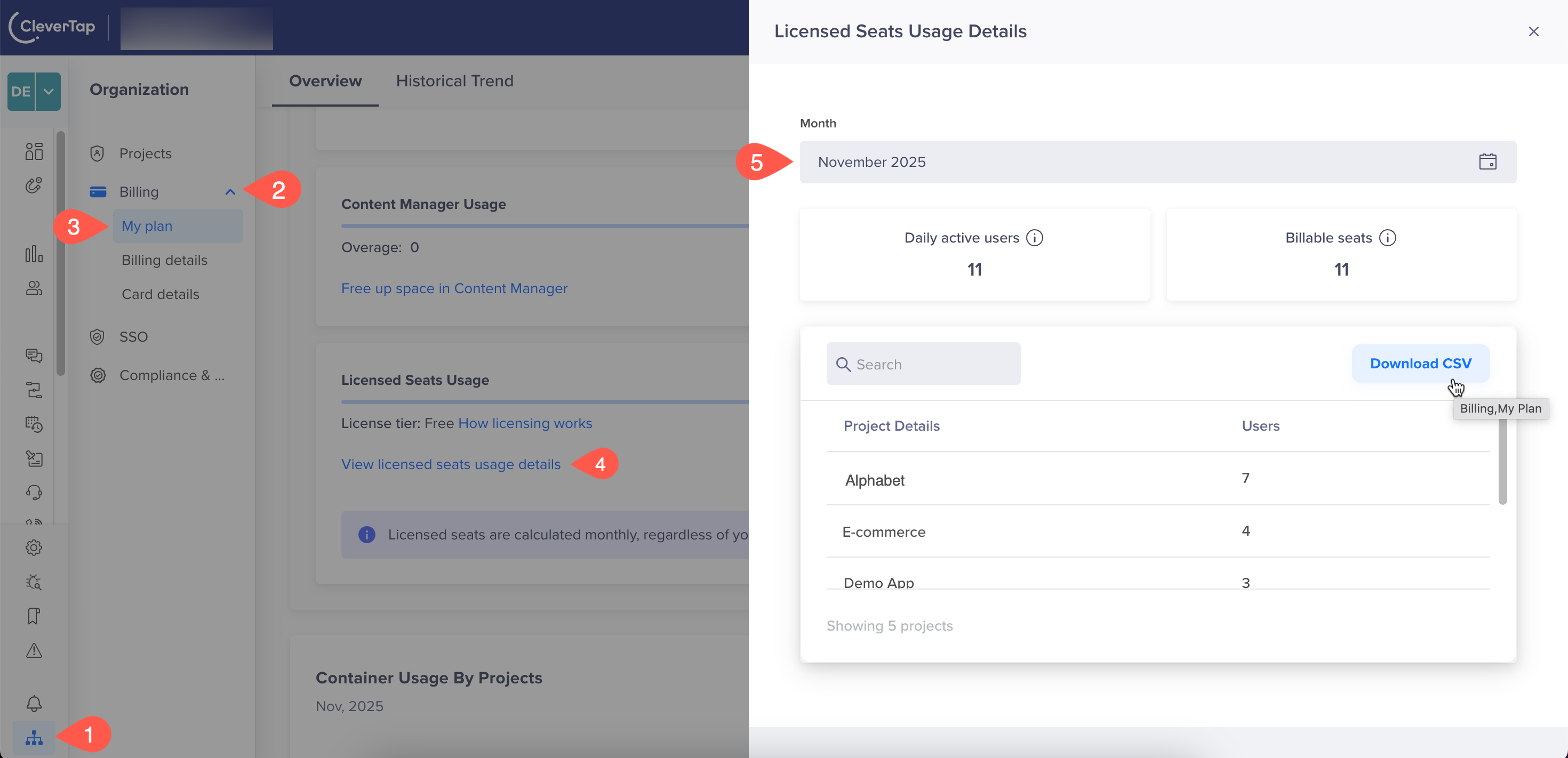Open the Settings gear in the sidebar

pos(34,547)
